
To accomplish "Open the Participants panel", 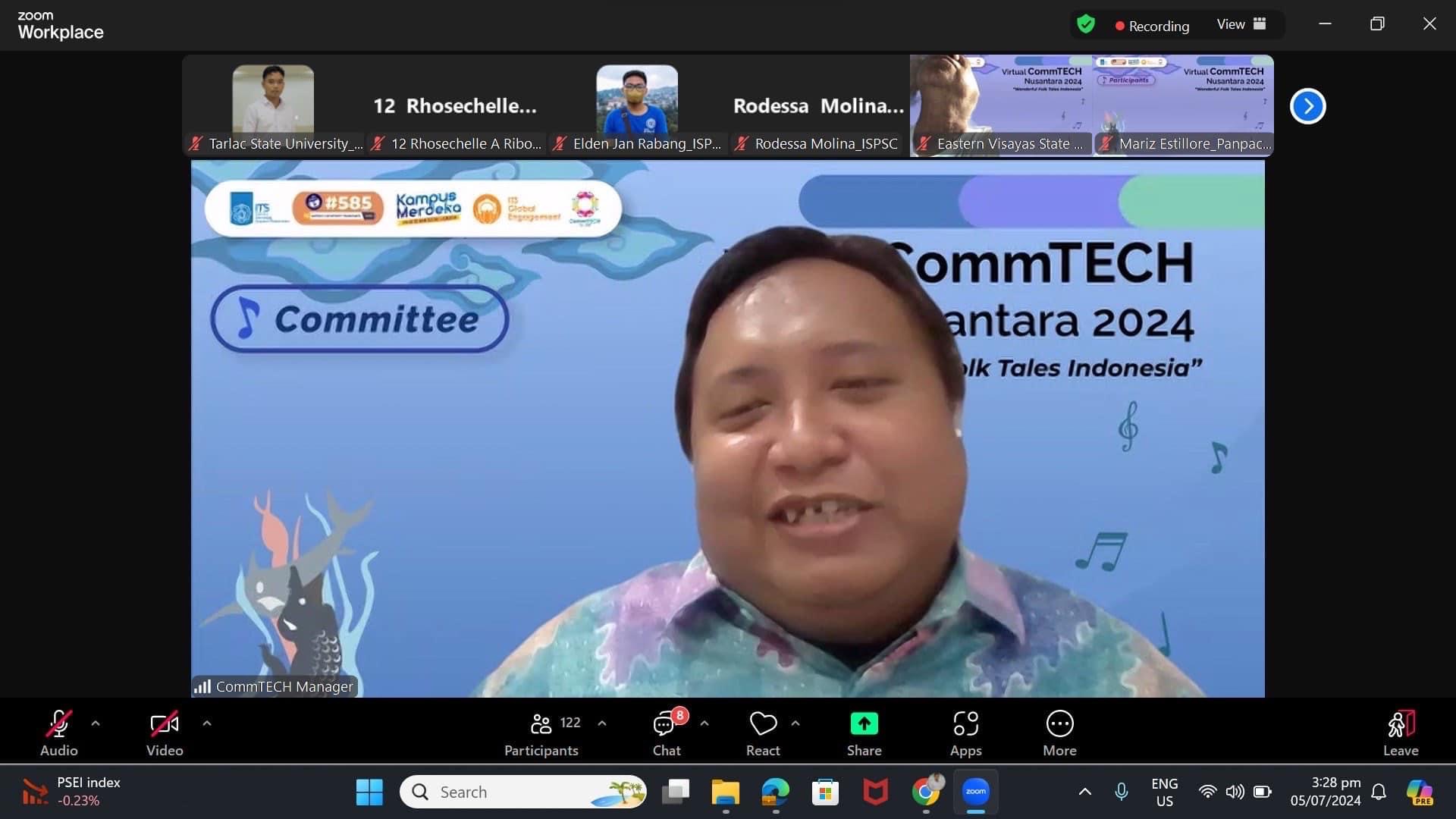I will 541,733.
